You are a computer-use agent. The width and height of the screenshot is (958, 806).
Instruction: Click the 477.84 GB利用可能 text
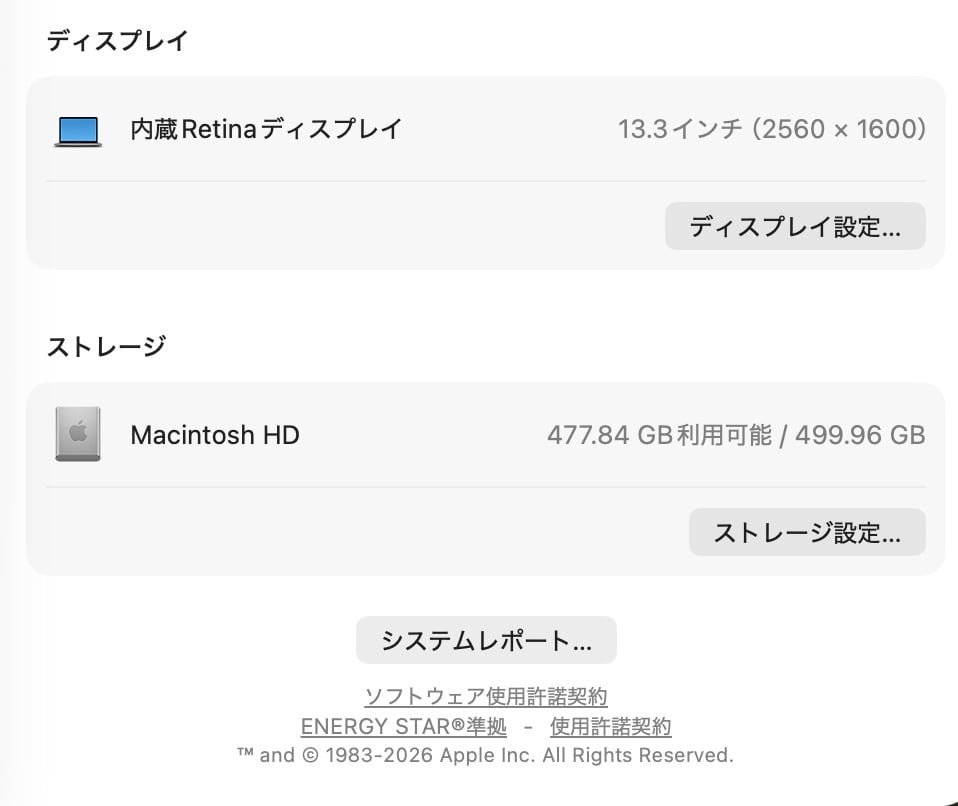(x=659, y=435)
